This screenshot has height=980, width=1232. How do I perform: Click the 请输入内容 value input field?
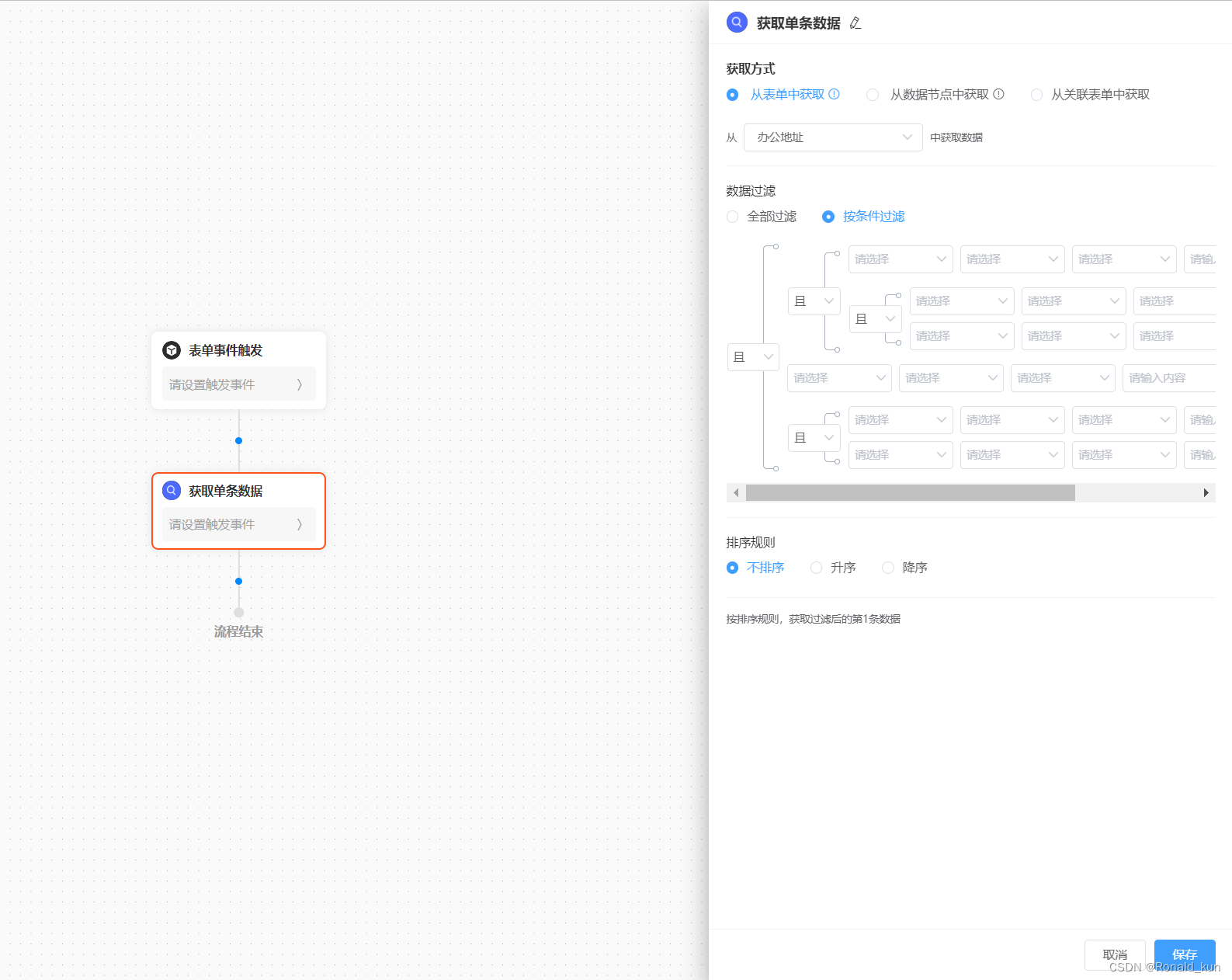(1169, 378)
